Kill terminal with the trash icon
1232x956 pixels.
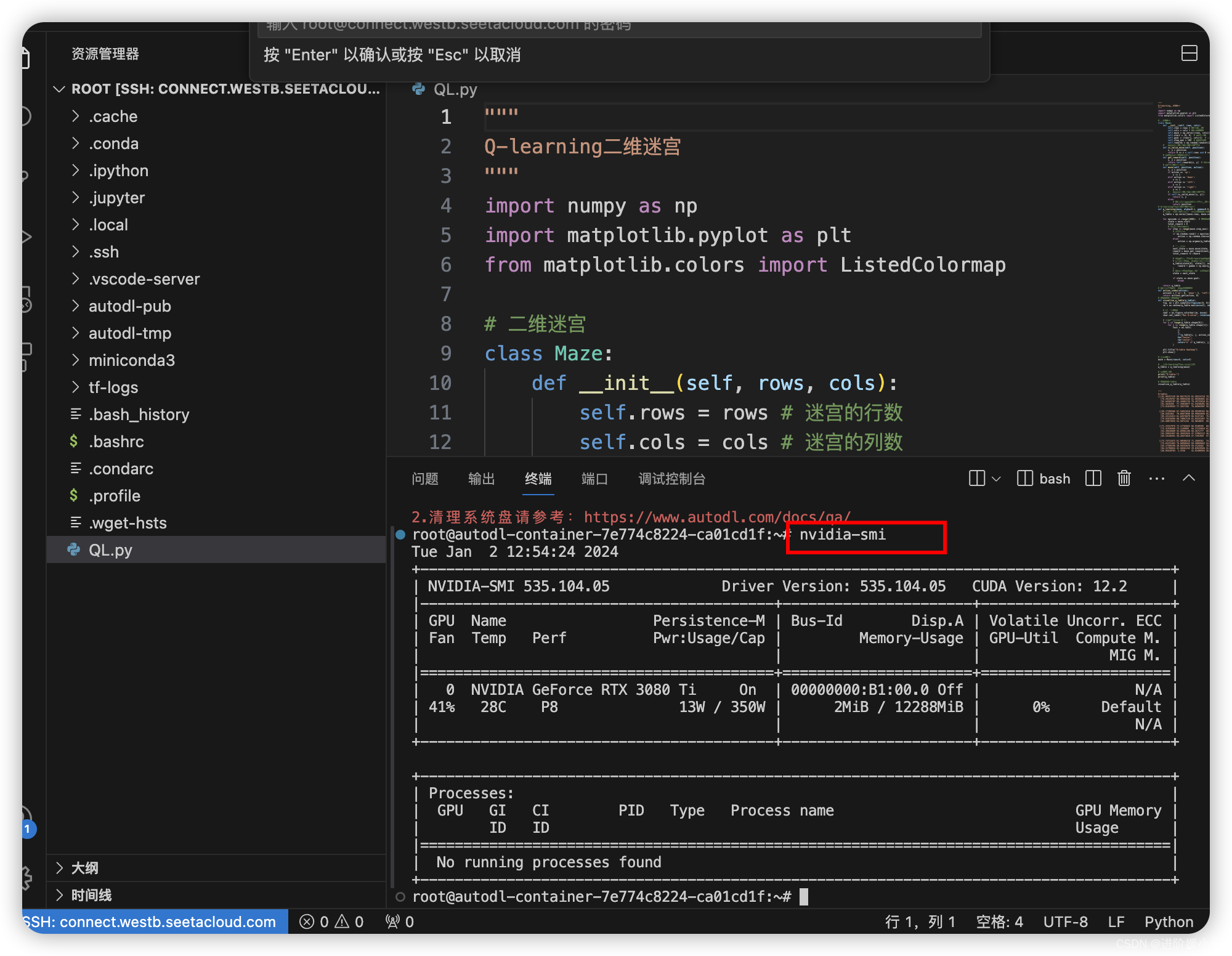pyautogui.click(x=1124, y=479)
